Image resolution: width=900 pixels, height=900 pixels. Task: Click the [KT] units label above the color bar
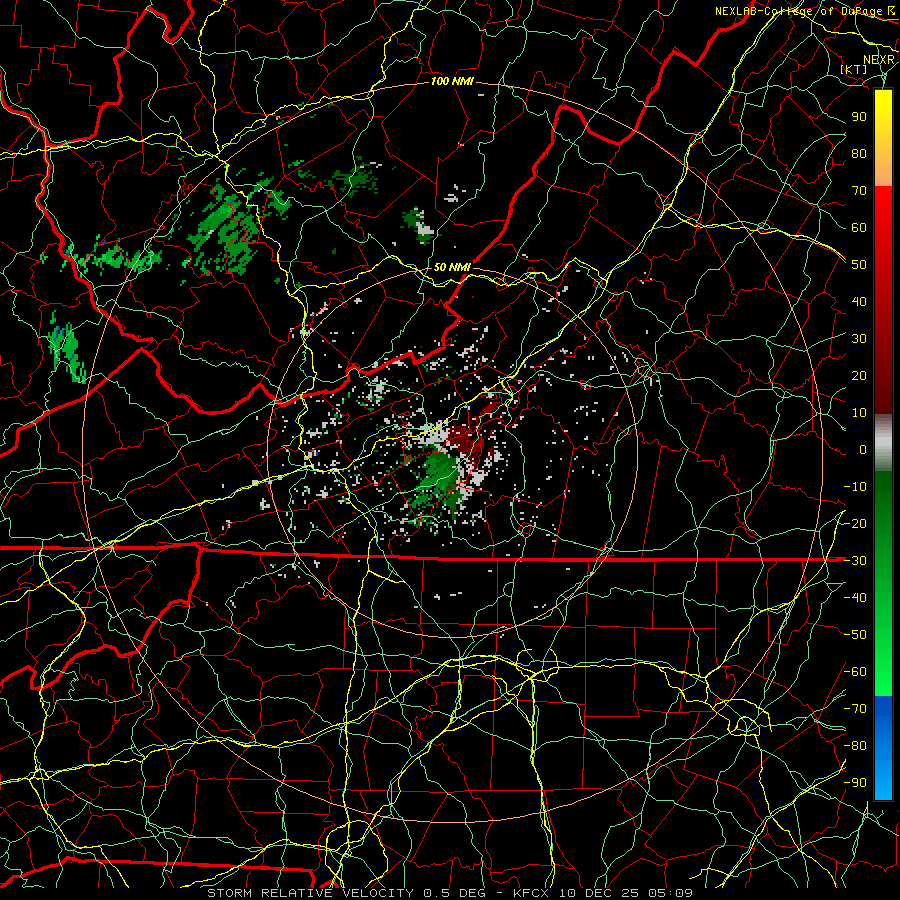coord(854,69)
